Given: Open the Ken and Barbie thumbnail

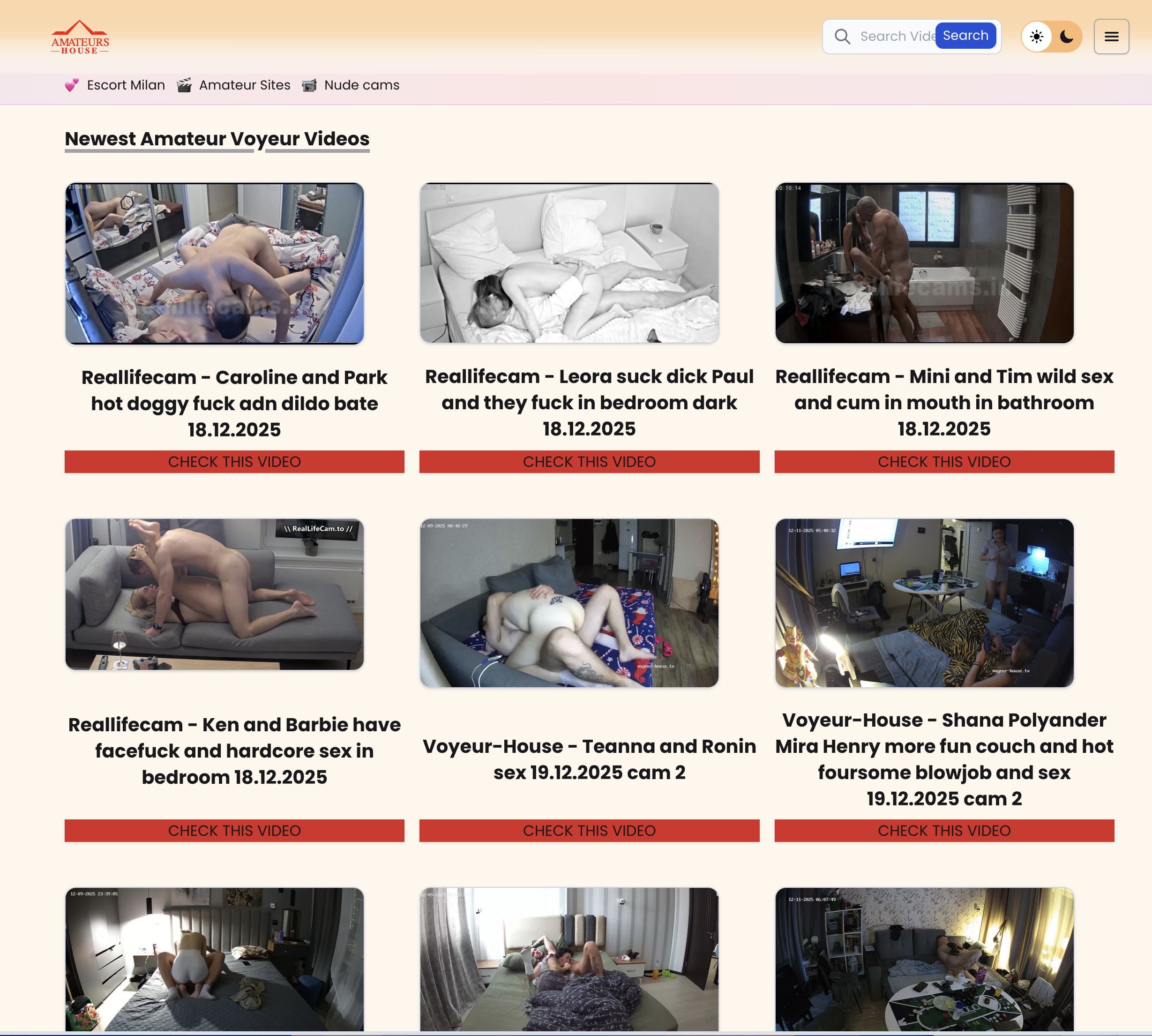Looking at the screenshot, I should click(x=214, y=593).
